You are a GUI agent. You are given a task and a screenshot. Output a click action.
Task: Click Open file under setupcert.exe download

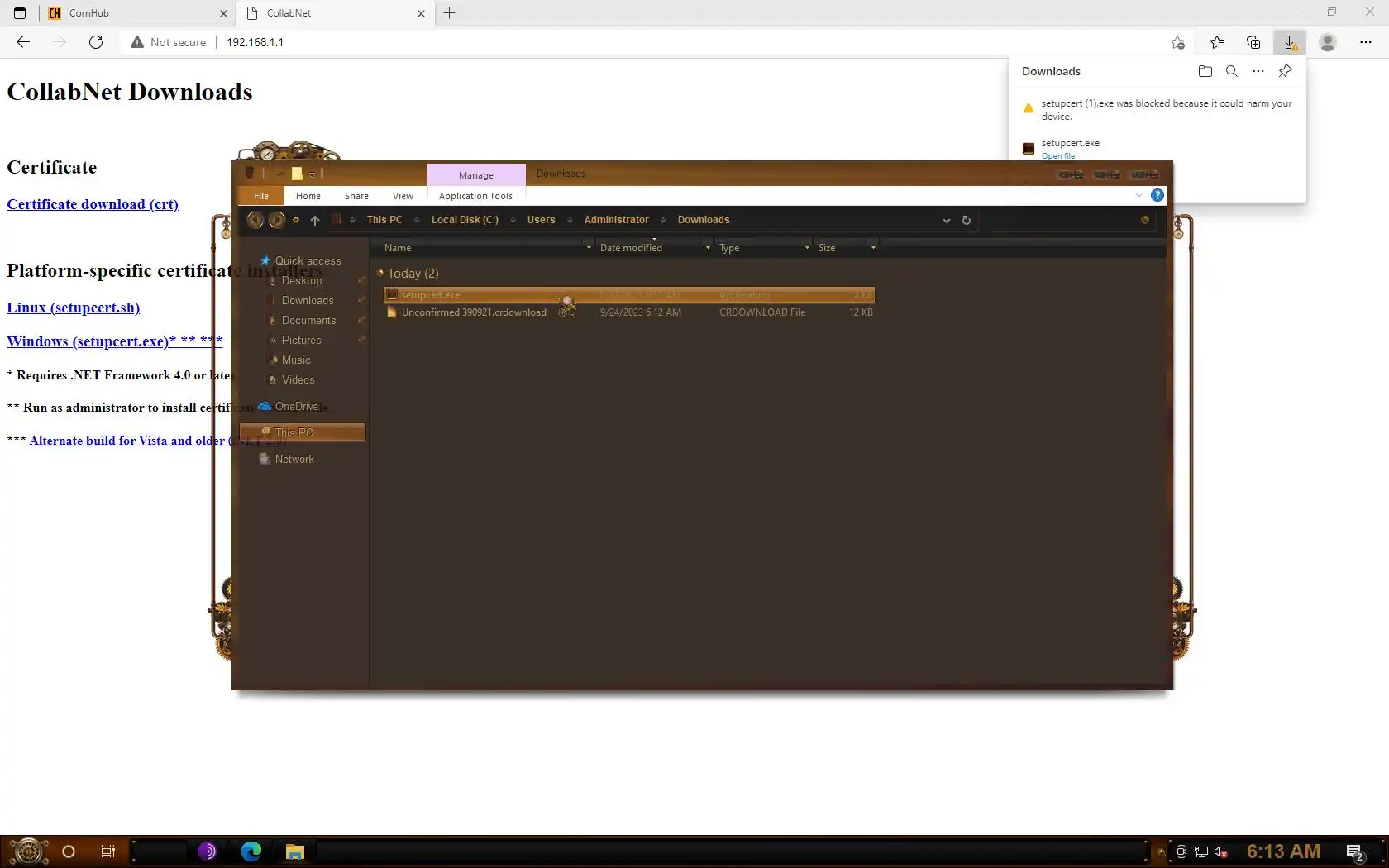point(1058,156)
